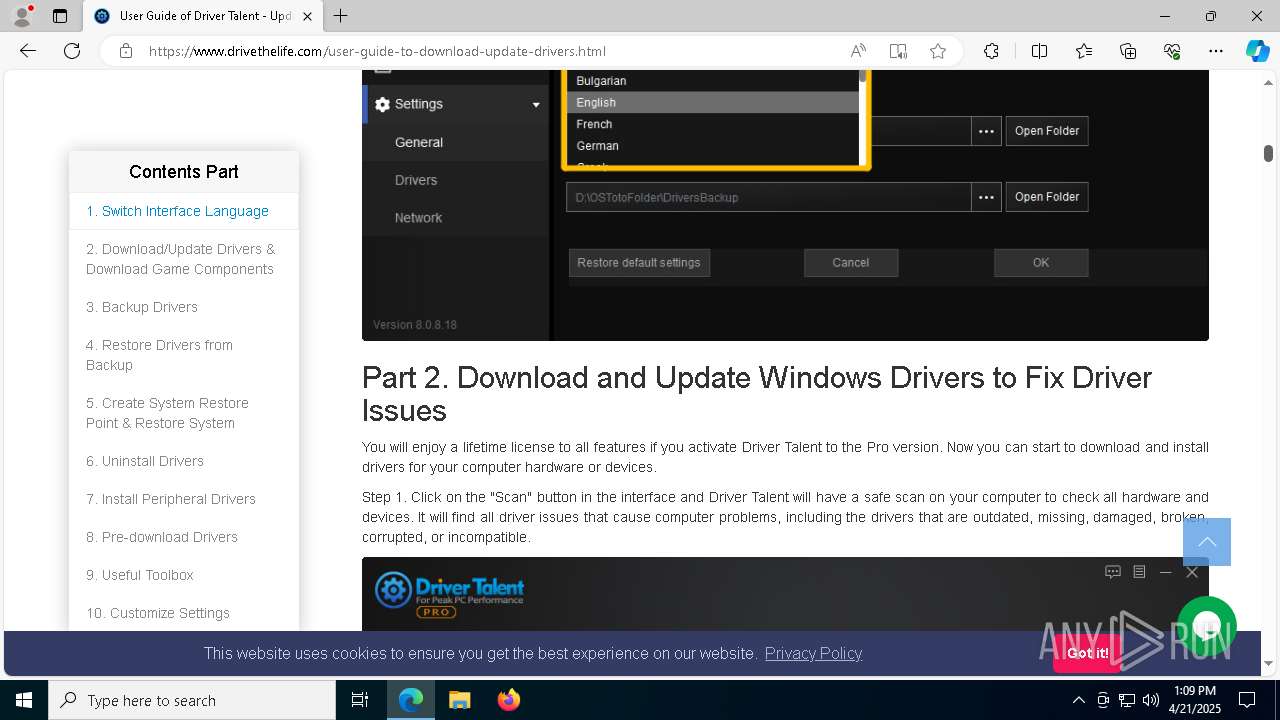Open Browser essentials icon

[x=1172, y=51]
